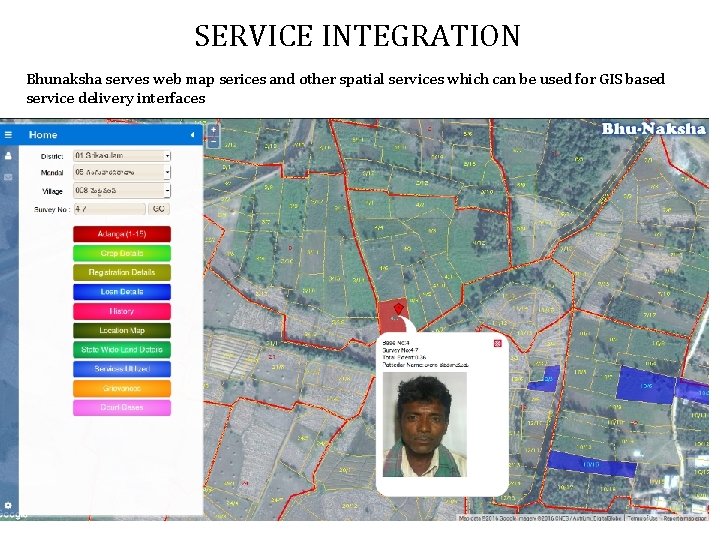Close the survey info popup
The image size is (720, 540).
[497, 343]
